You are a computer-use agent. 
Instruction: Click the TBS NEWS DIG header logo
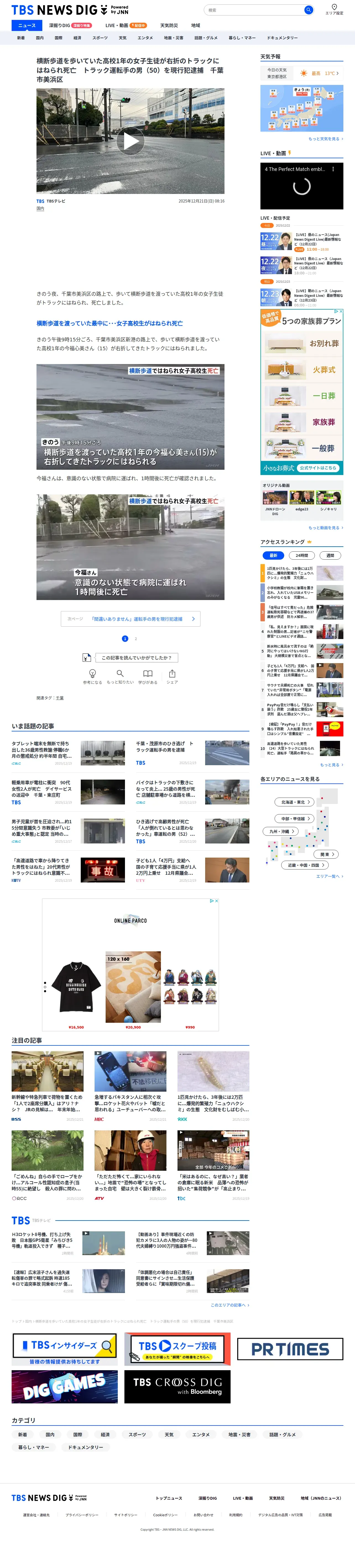click(70, 10)
